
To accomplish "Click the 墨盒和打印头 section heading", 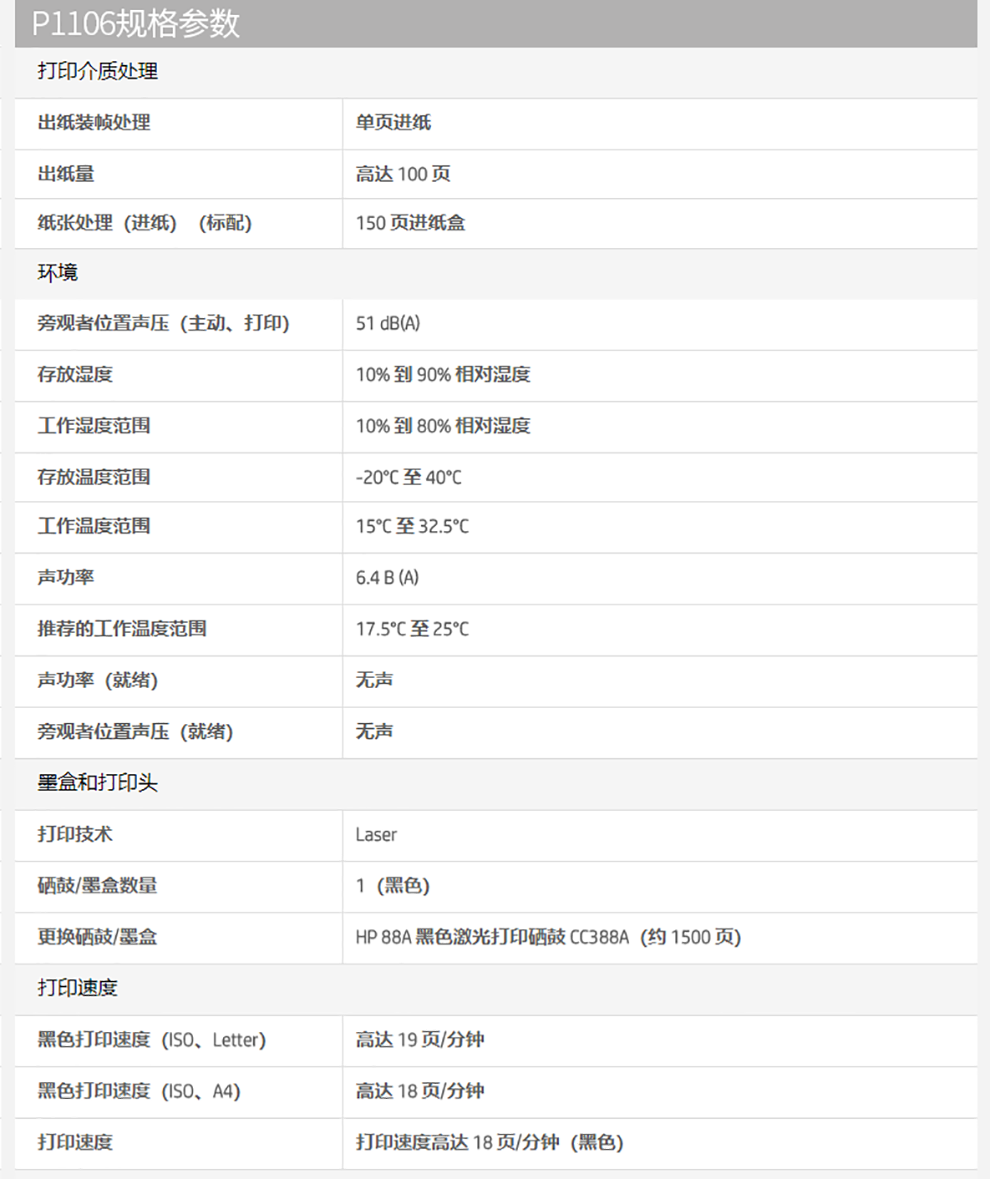I will 98,783.
